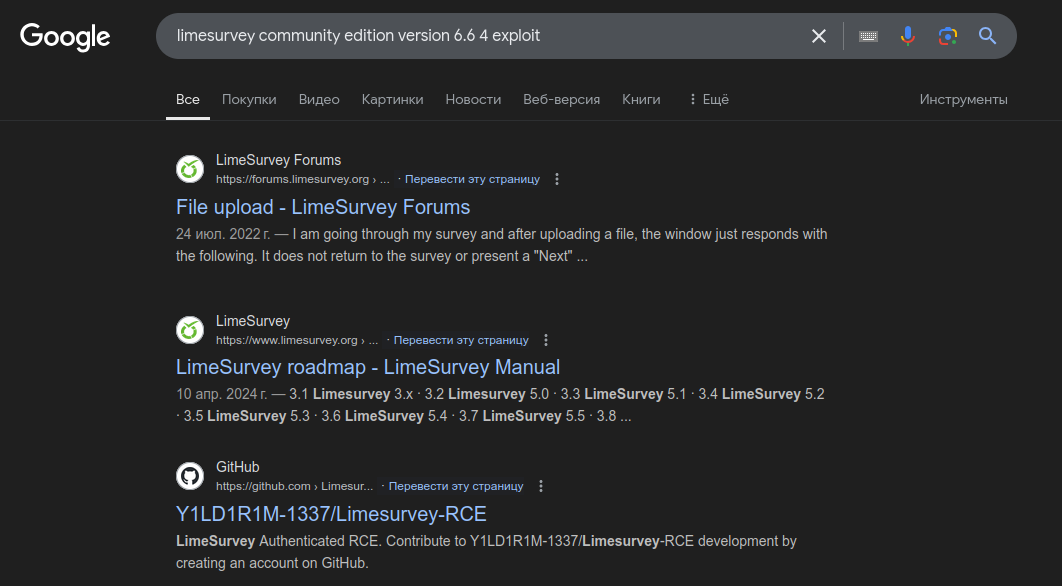Click the LimeSurvey Forums favicon
Screen dimensions: 1062x586
click(190, 169)
